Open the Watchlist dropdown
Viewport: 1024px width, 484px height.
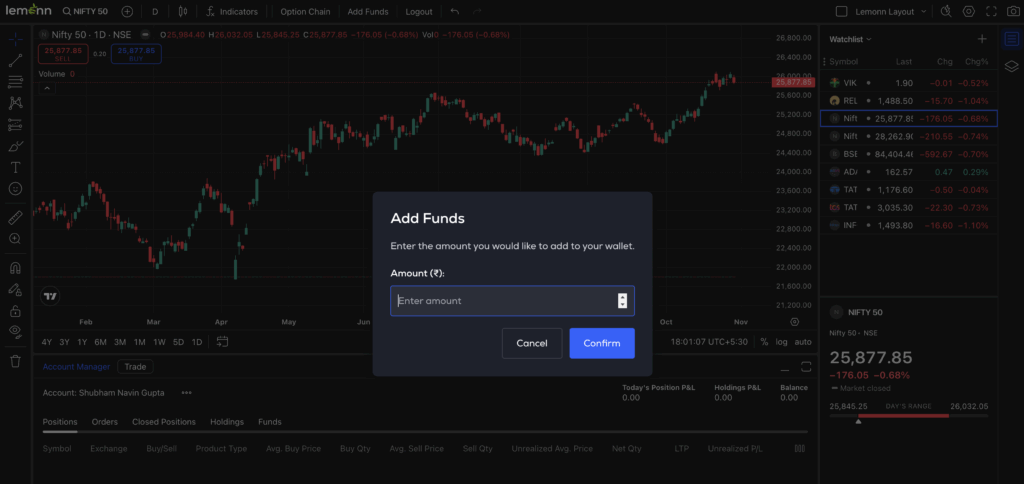(x=851, y=39)
